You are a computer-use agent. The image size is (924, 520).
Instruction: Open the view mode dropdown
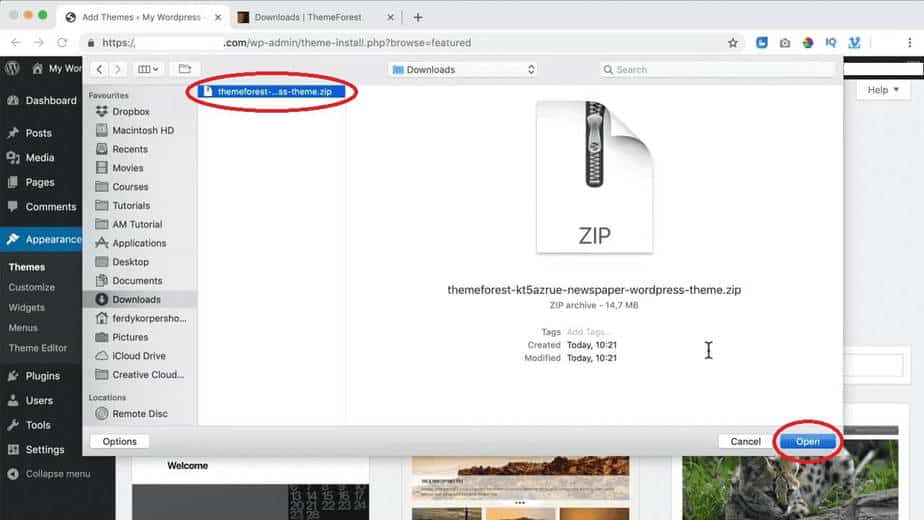click(149, 69)
